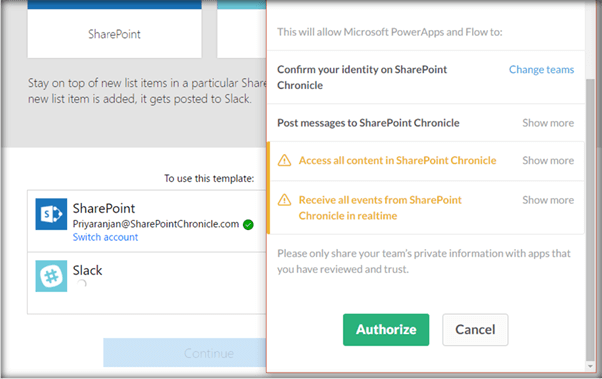Click scrollbar down arrow in dialog
The height and width of the screenshot is (379, 602).
click(590, 366)
